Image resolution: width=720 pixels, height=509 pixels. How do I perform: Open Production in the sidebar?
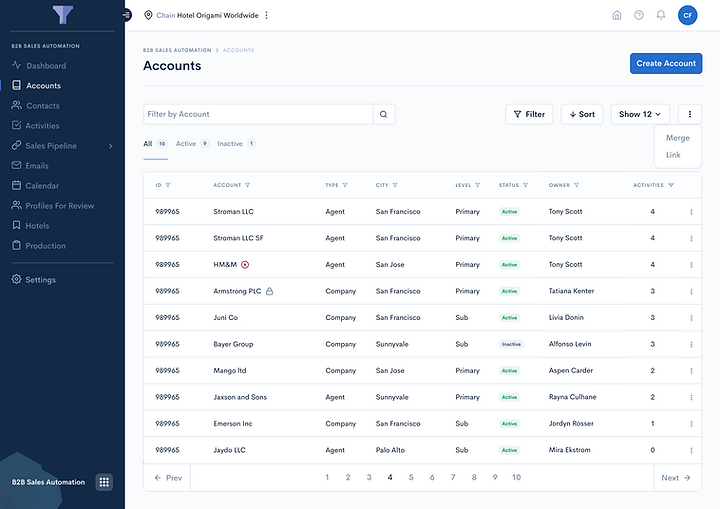39,246
